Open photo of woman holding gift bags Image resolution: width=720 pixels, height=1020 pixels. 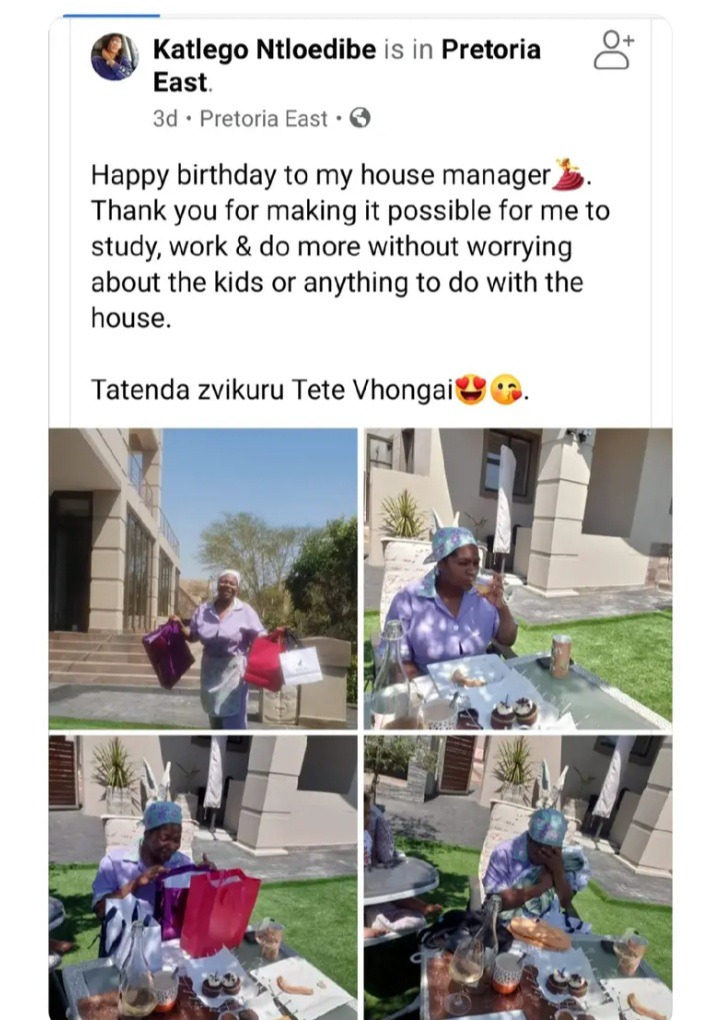point(203,578)
